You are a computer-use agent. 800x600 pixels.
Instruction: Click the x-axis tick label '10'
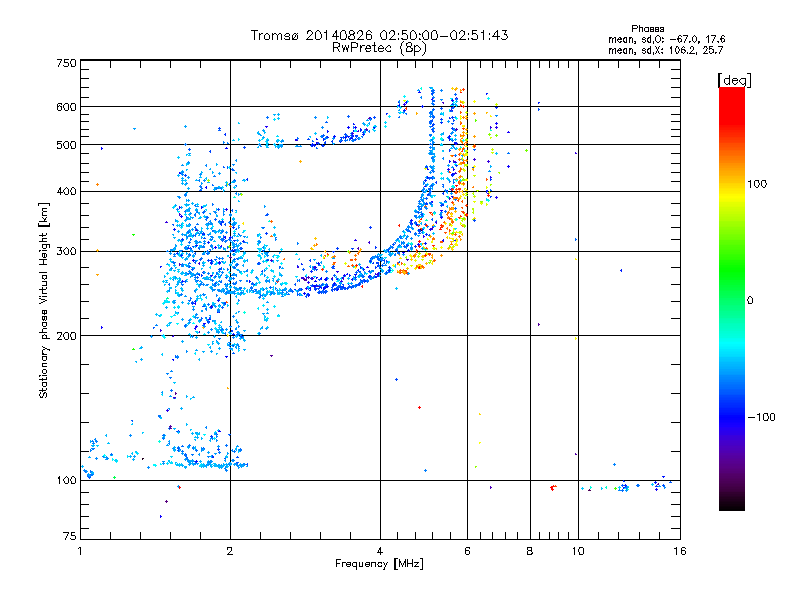tap(578, 551)
